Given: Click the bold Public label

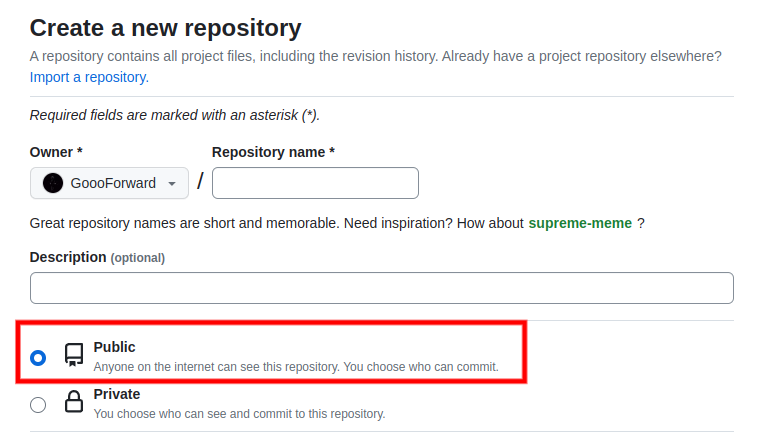Looking at the screenshot, I should (x=114, y=347).
